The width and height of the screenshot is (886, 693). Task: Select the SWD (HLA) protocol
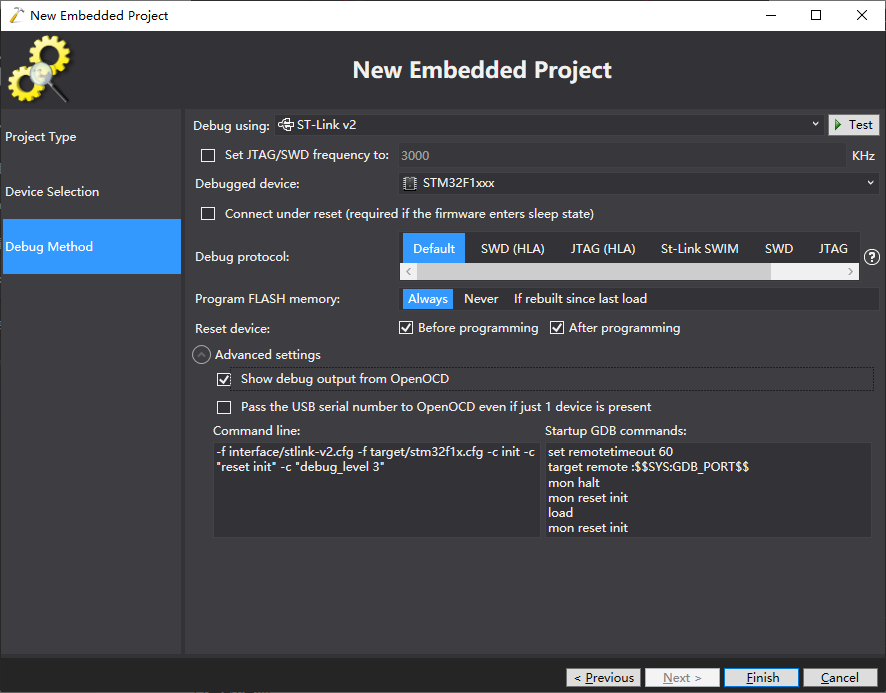click(513, 248)
